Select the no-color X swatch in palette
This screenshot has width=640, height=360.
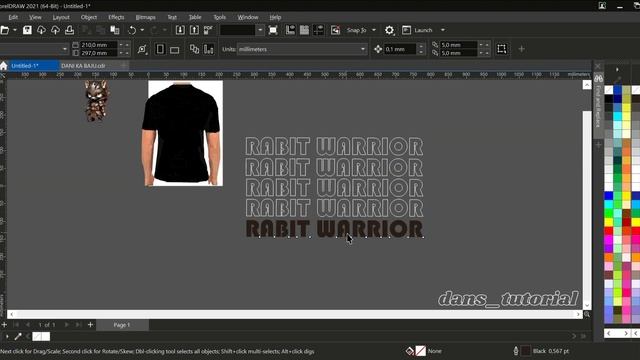(x=609, y=90)
